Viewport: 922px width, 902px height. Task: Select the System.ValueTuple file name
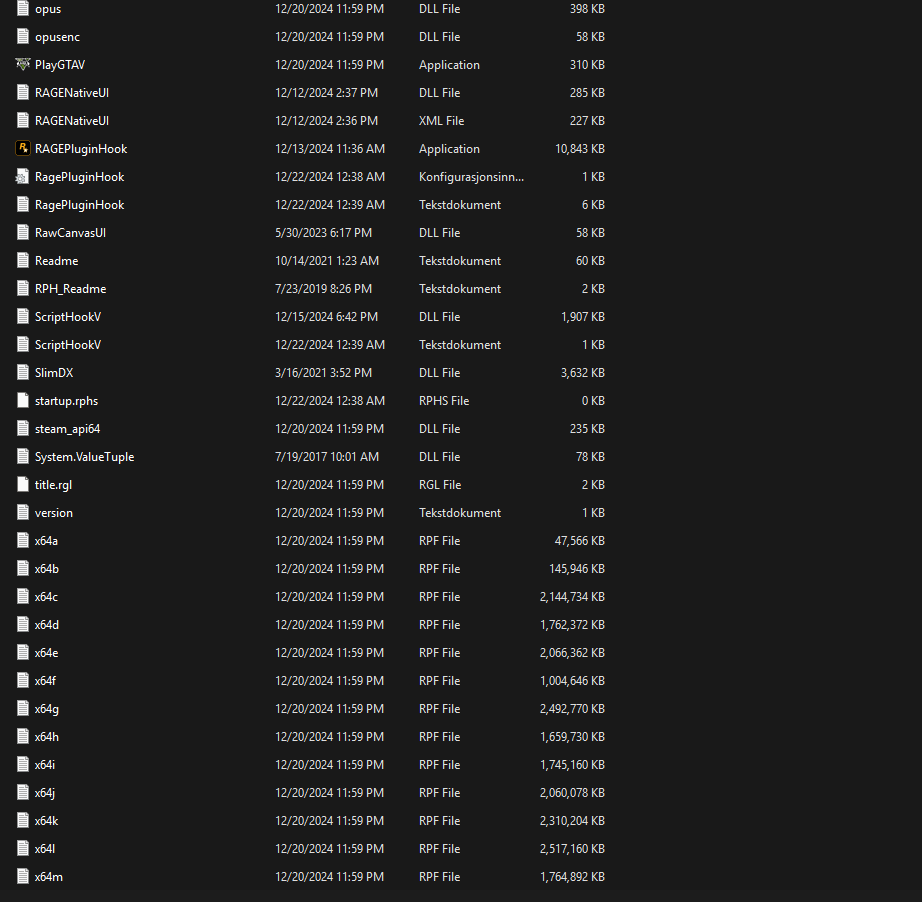(84, 457)
